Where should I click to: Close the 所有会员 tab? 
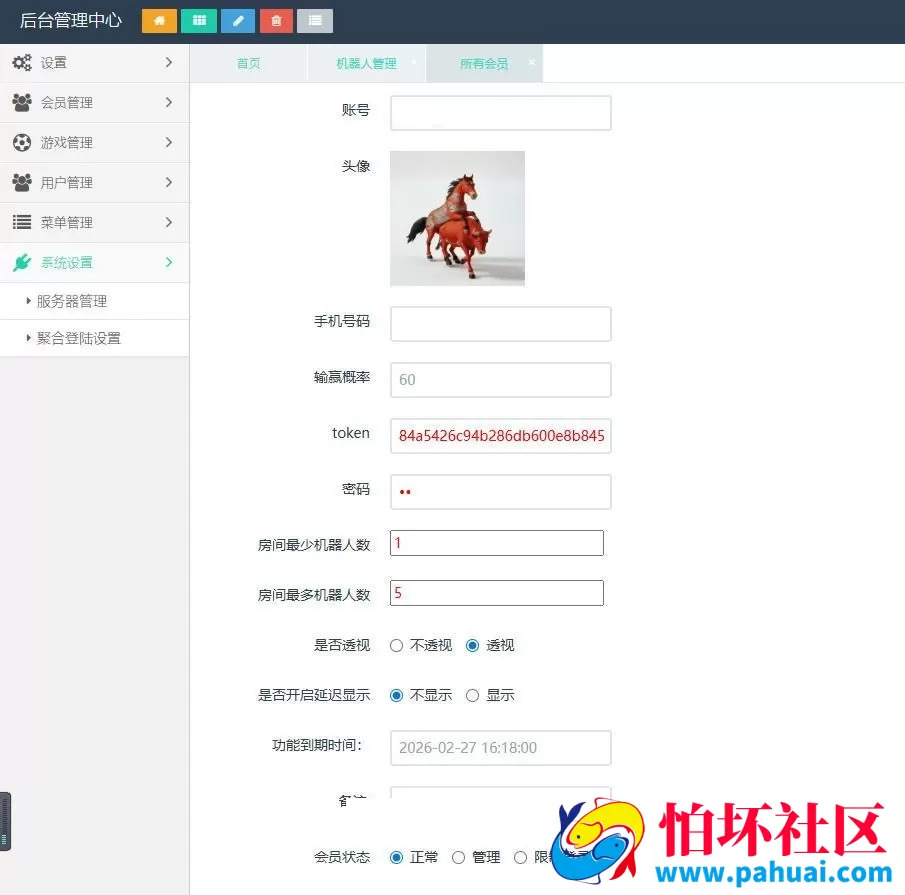pyautogui.click(x=532, y=62)
